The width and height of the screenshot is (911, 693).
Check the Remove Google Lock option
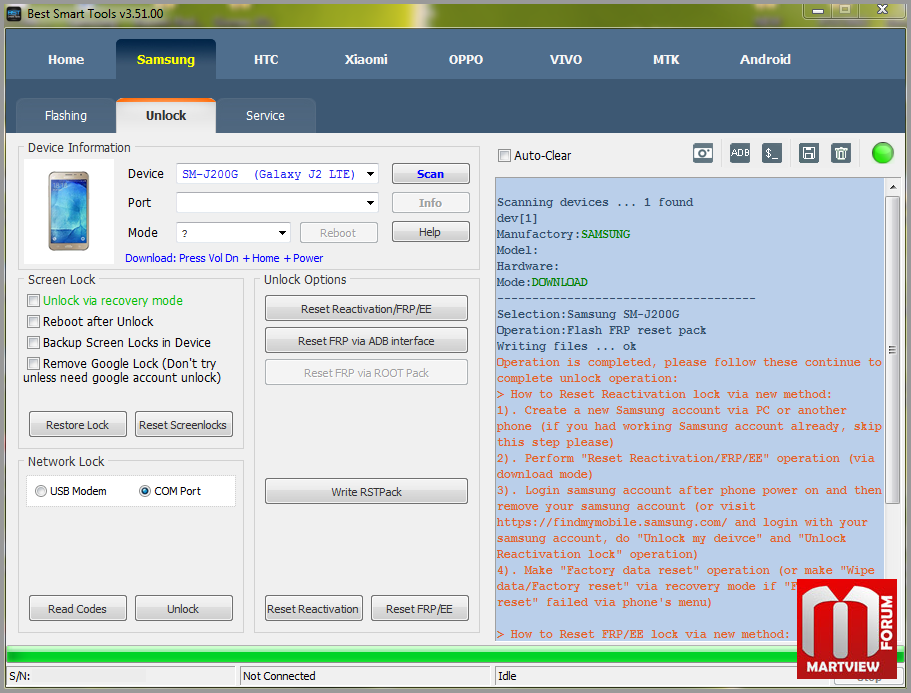click(34, 363)
